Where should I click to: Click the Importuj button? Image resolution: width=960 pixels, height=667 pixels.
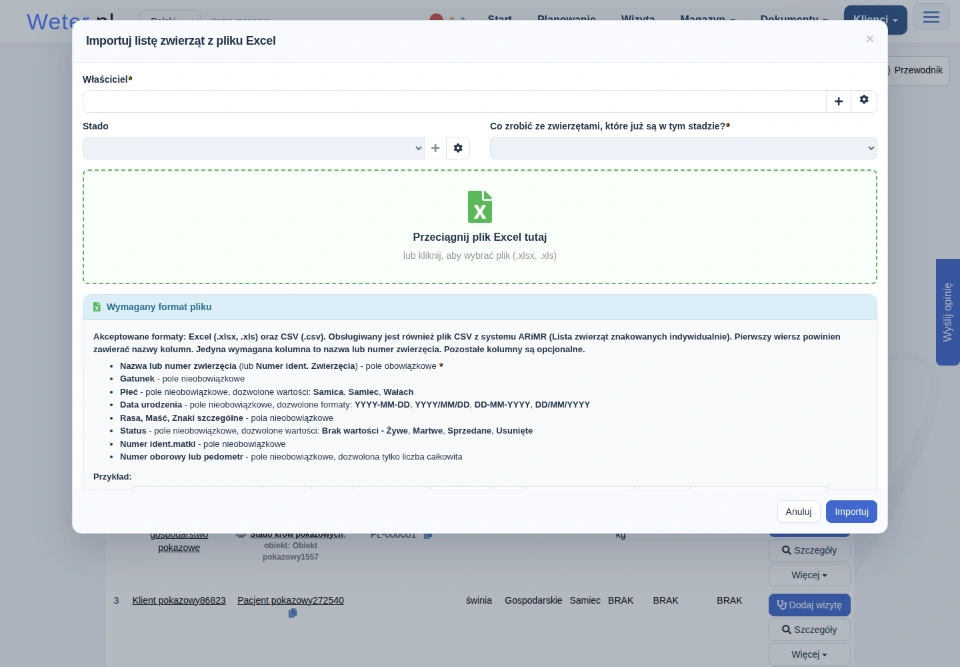click(851, 511)
